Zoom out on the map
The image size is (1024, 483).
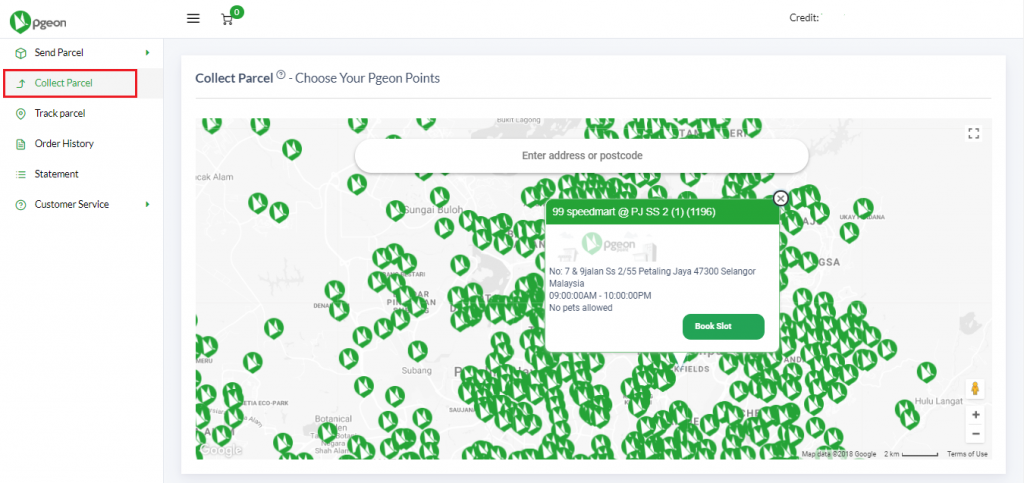976,433
